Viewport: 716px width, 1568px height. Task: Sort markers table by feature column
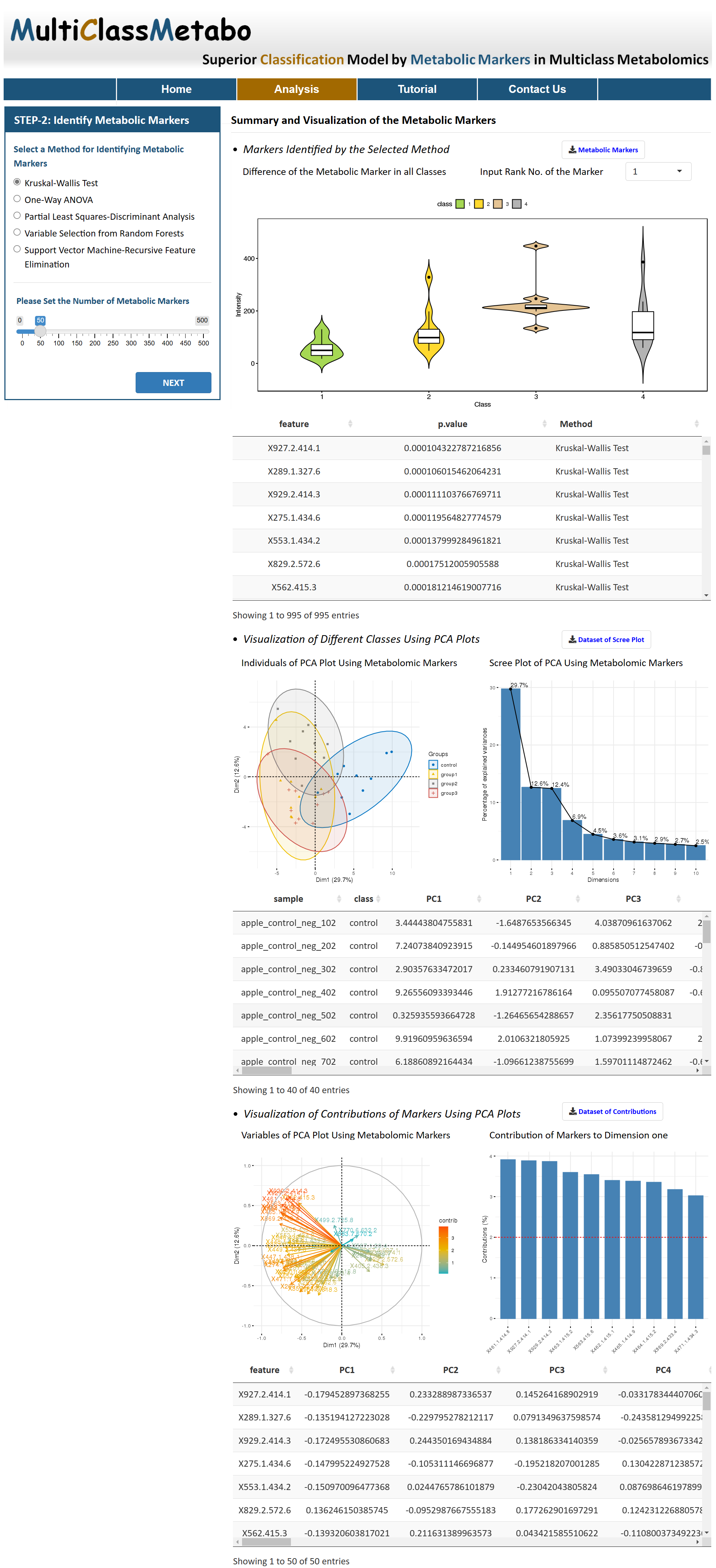pyautogui.click(x=294, y=424)
